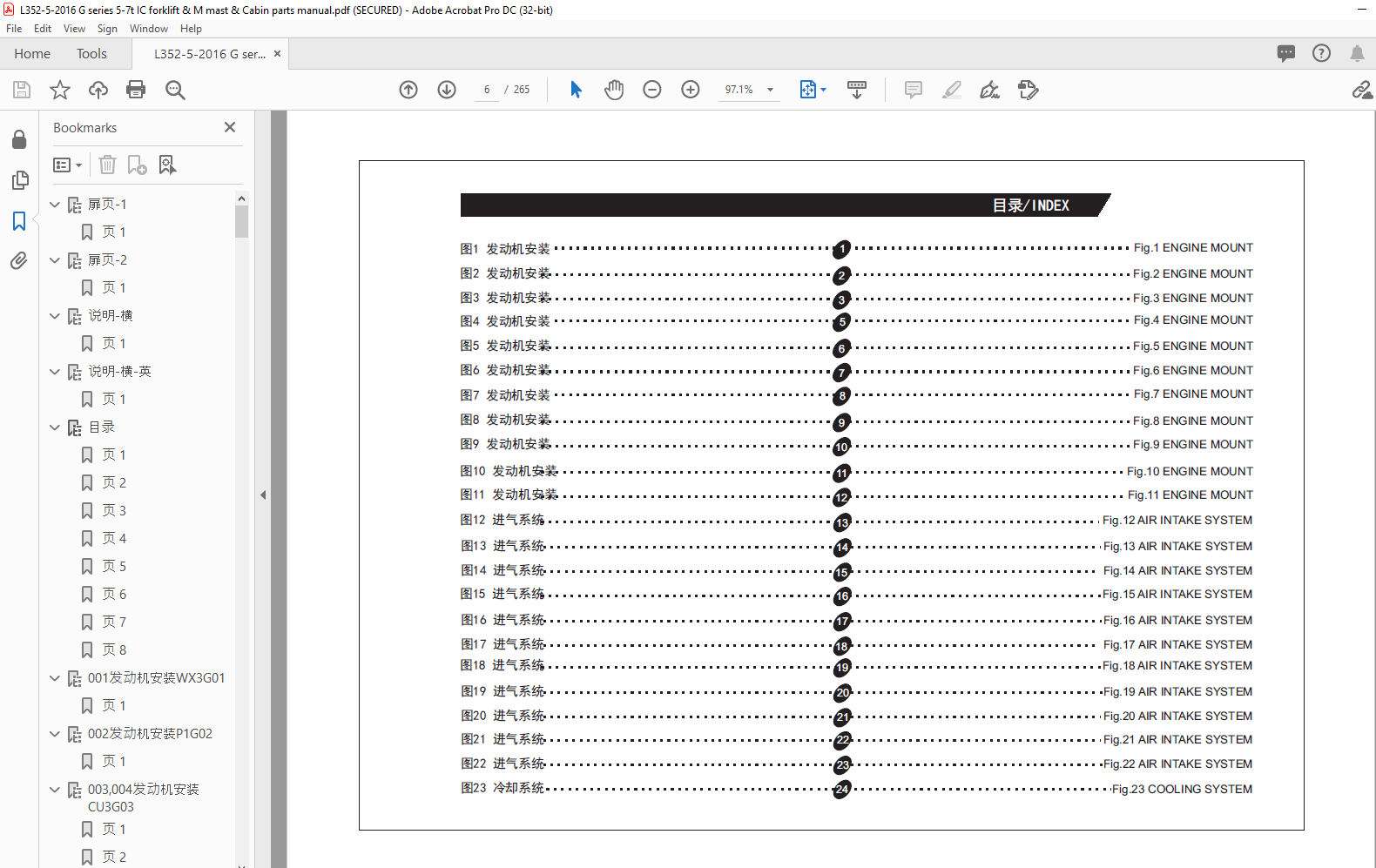Click the security lock panel icon
This screenshot has height=868, width=1376.
(x=19, y=139)
